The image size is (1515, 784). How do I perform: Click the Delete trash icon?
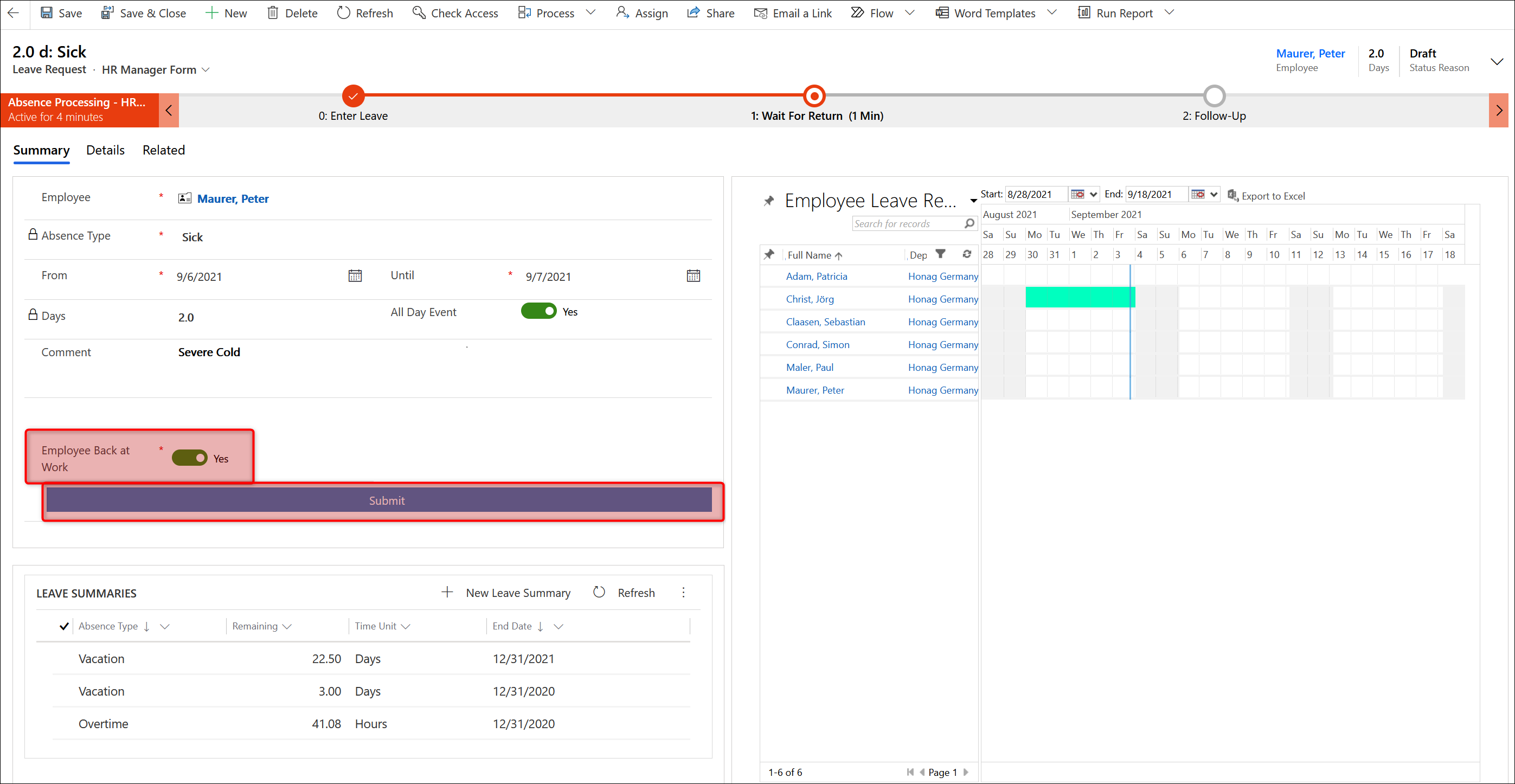pos(272,13)
